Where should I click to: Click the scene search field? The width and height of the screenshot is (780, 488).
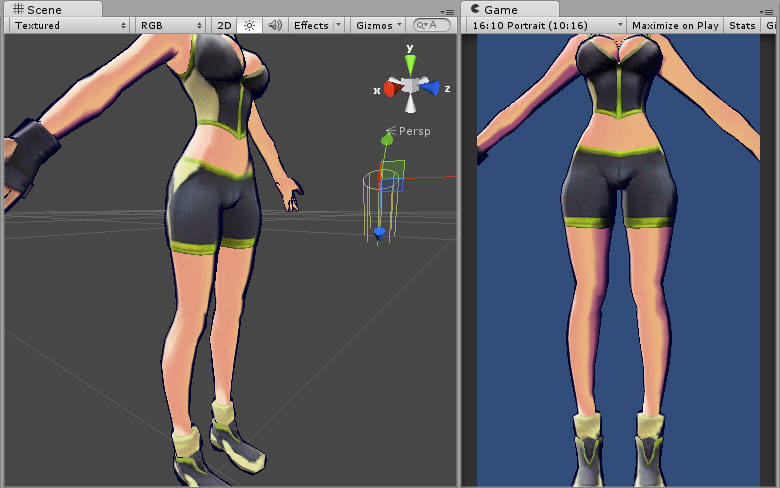pos(432,25)
